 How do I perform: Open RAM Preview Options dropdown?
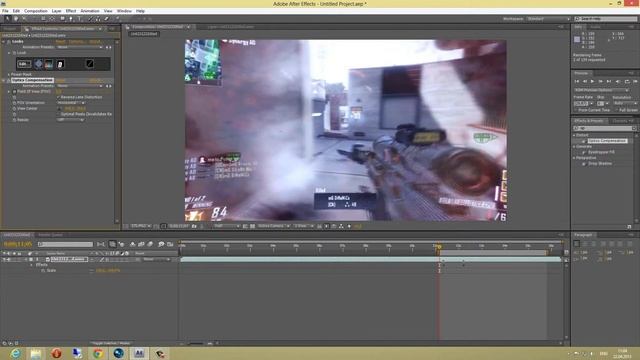[x=602, y=90]
